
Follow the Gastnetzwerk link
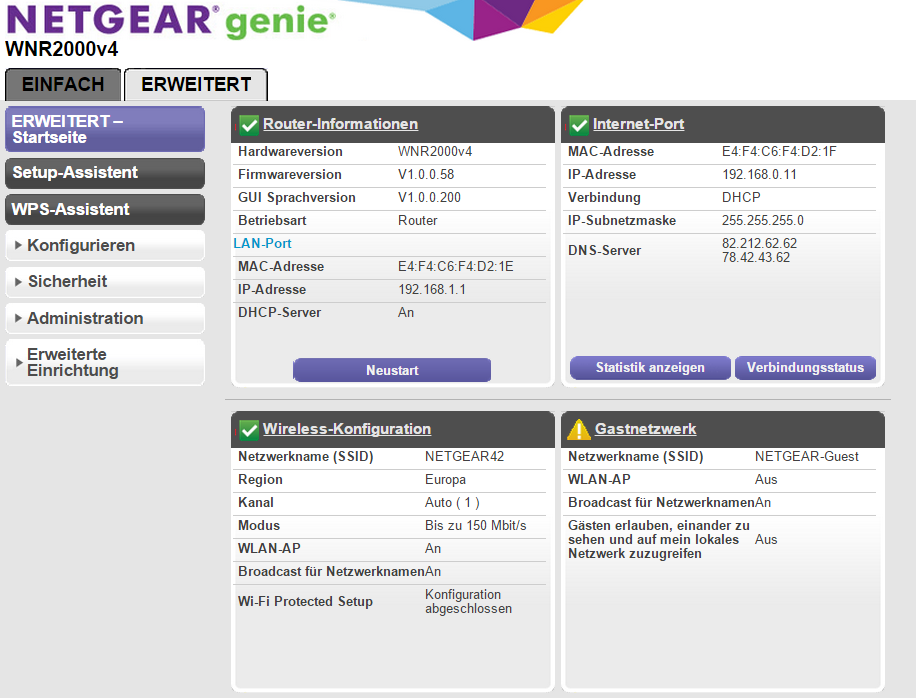(646, 429)
